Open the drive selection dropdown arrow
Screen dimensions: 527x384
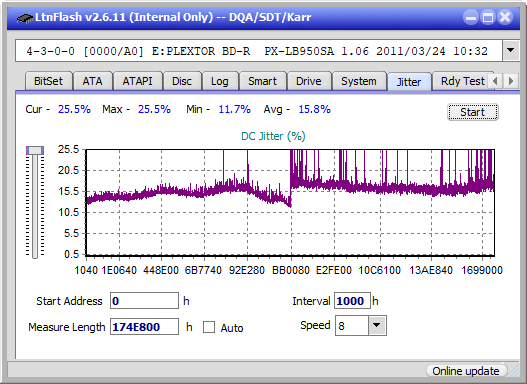(x=511, y=51)
